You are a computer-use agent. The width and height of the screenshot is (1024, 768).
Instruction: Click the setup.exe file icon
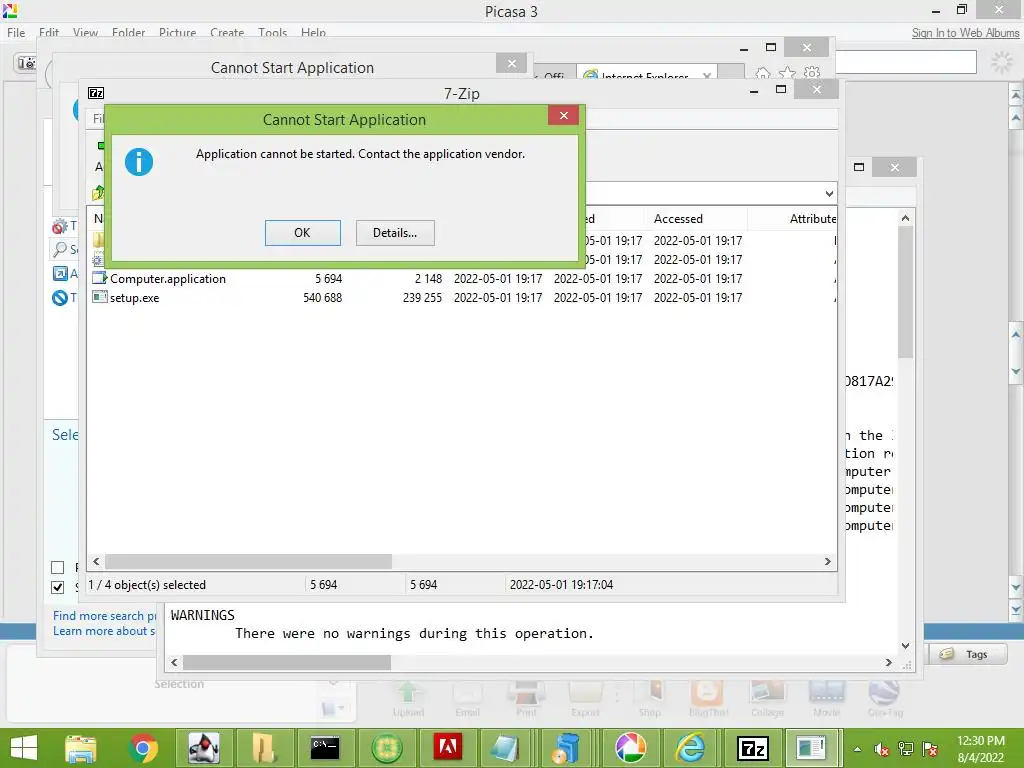tap(99, 297)
